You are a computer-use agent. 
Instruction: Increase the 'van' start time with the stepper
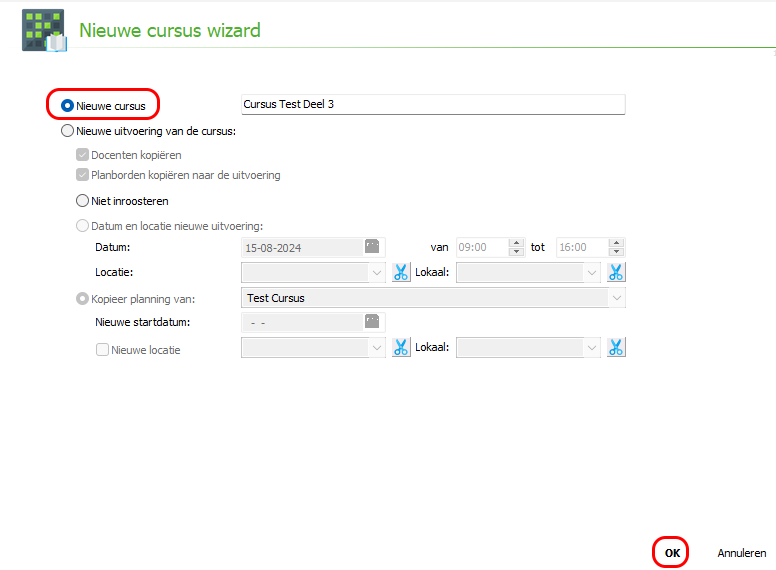tap(516, 243)
